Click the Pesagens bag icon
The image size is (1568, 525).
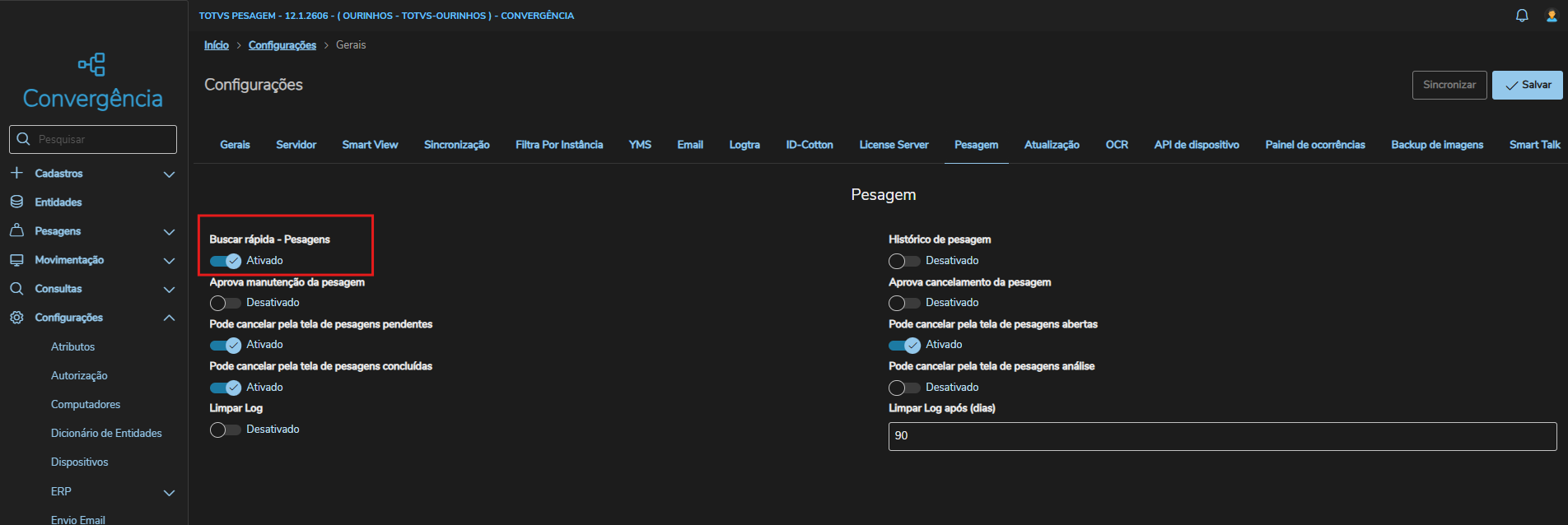tap(16, 230)
